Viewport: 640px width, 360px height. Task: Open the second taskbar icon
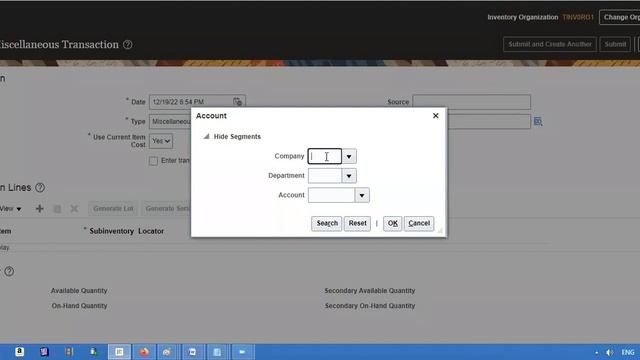pyautogui.click(x=44, y=352)
